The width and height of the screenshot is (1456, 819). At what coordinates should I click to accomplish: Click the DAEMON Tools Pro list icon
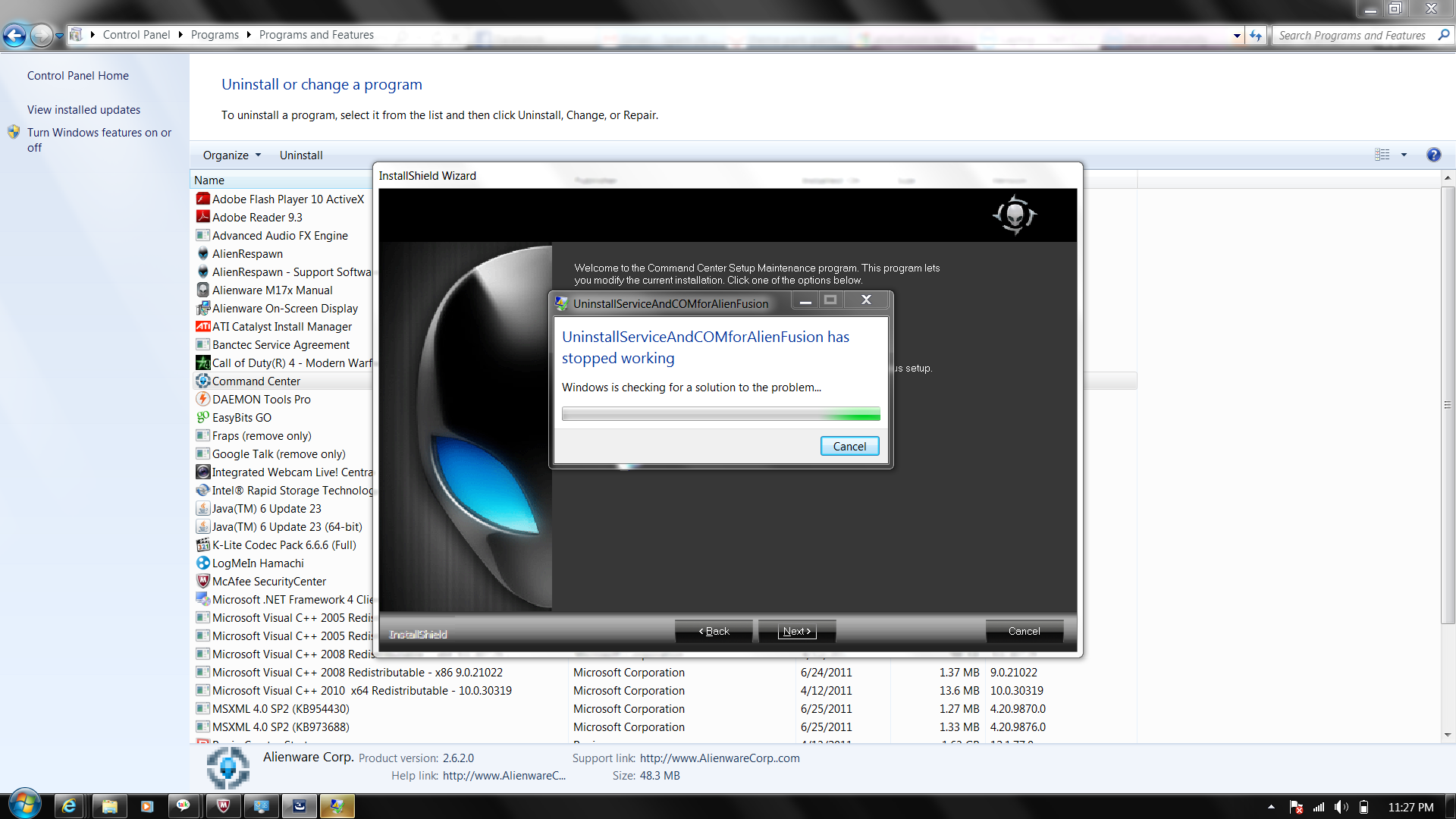point(202,400)
